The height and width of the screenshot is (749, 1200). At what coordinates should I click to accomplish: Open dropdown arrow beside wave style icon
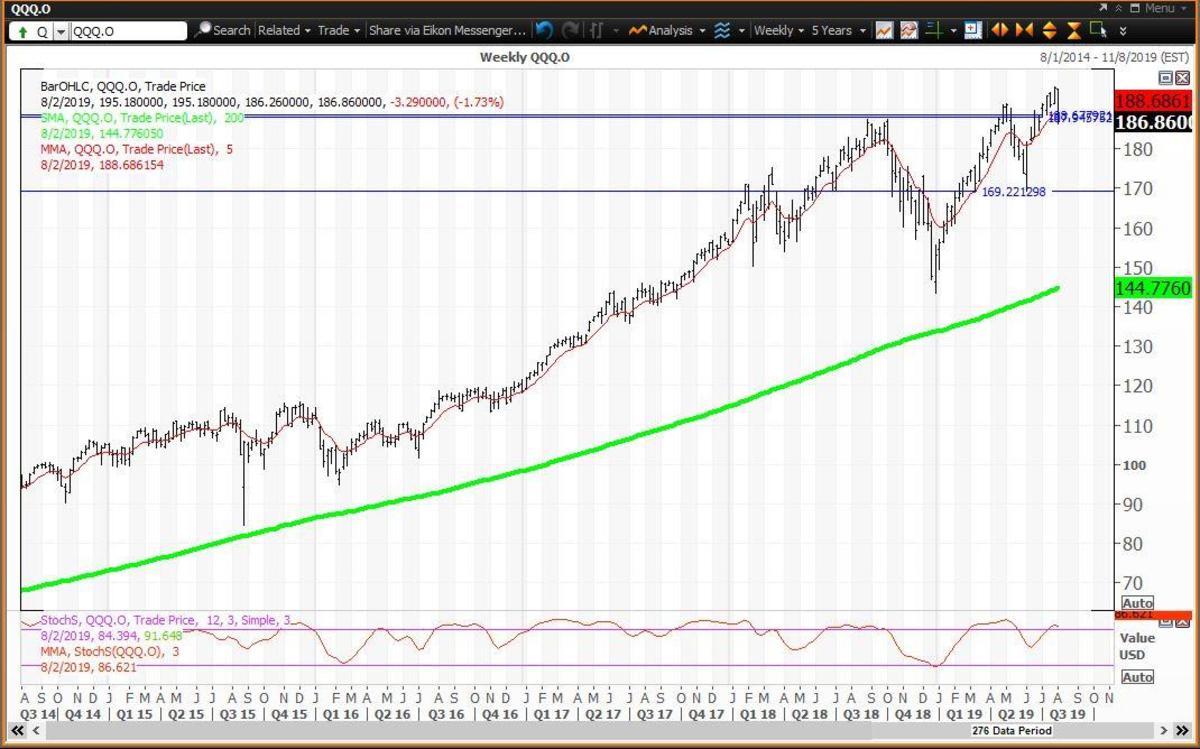(742, 31)
